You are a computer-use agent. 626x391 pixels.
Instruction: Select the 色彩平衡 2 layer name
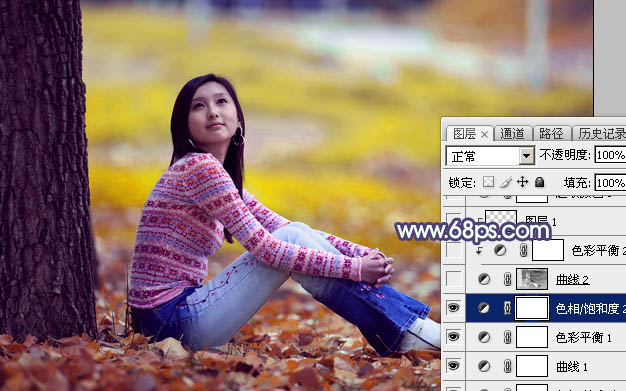click(x=598, y=250)
